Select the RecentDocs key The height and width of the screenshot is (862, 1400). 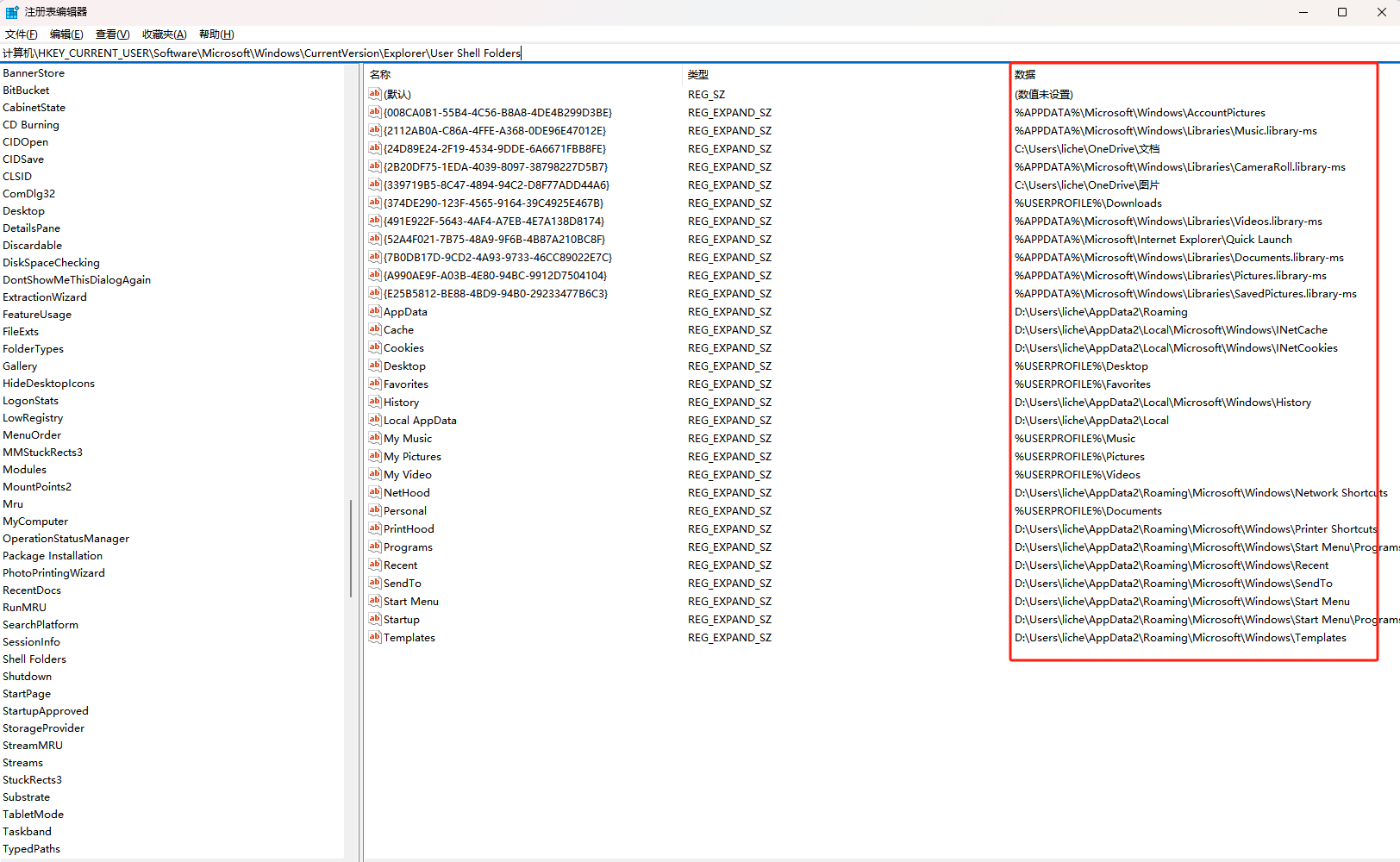coord(32,590)
